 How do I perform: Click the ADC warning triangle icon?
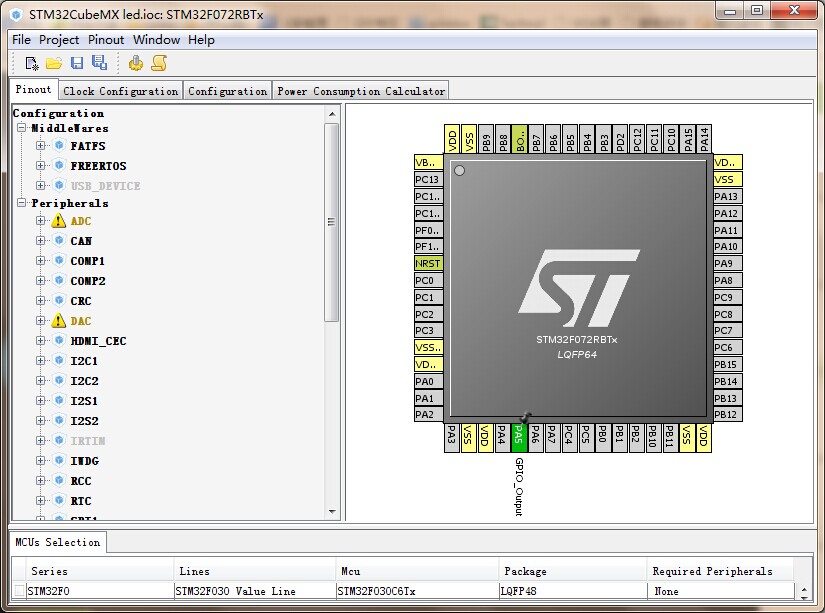[x=58, y=221]
